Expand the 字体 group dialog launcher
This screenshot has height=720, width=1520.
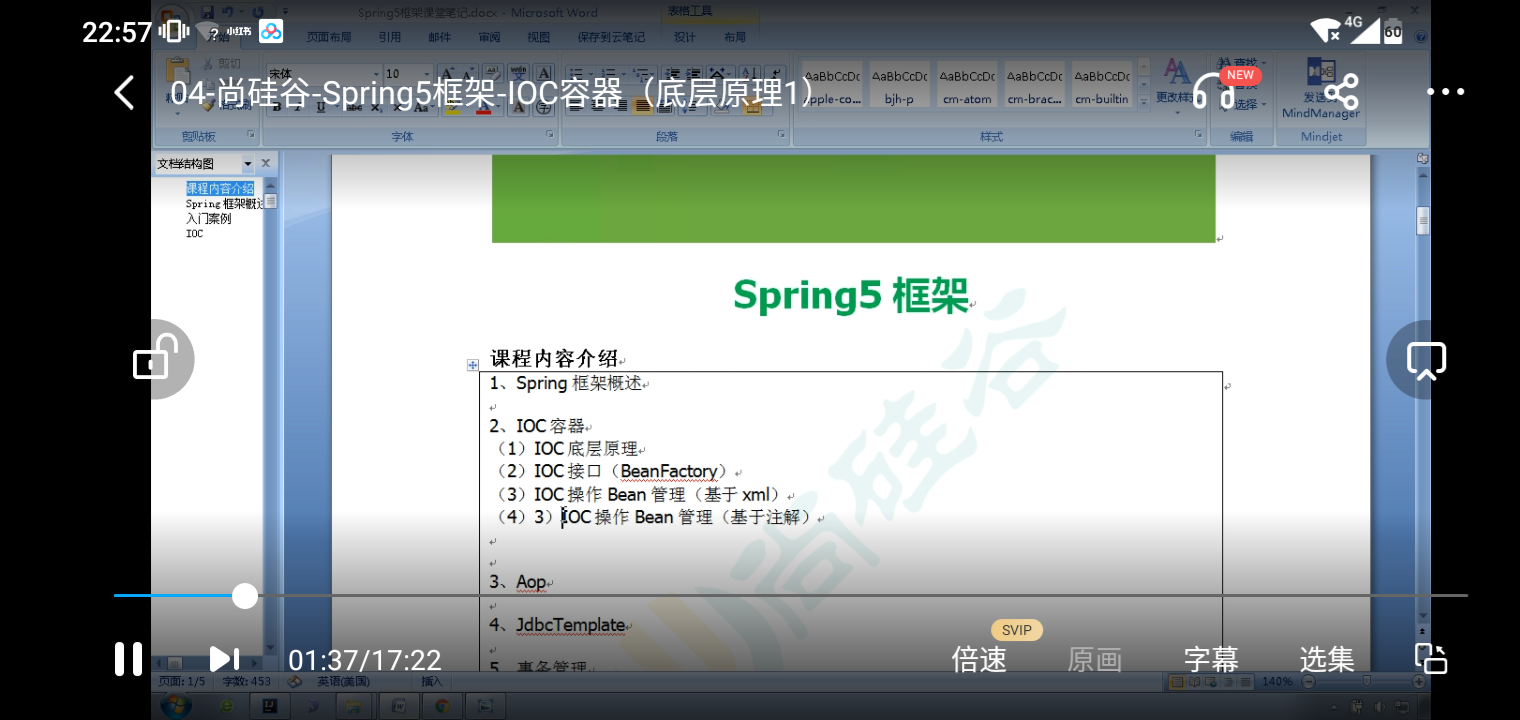pyautogui.click(x=550, y=134)
